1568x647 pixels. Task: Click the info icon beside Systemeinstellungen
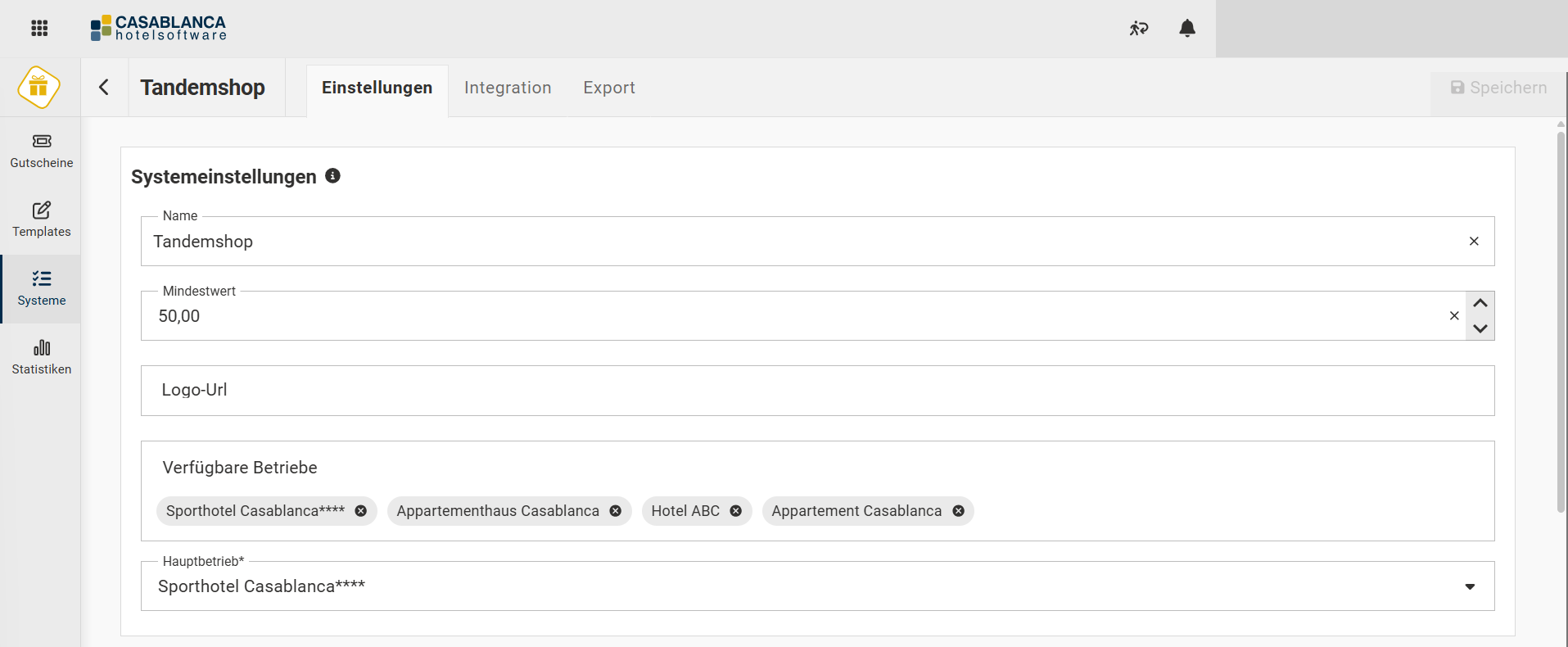pyautogui.click(x=332, y=176)
